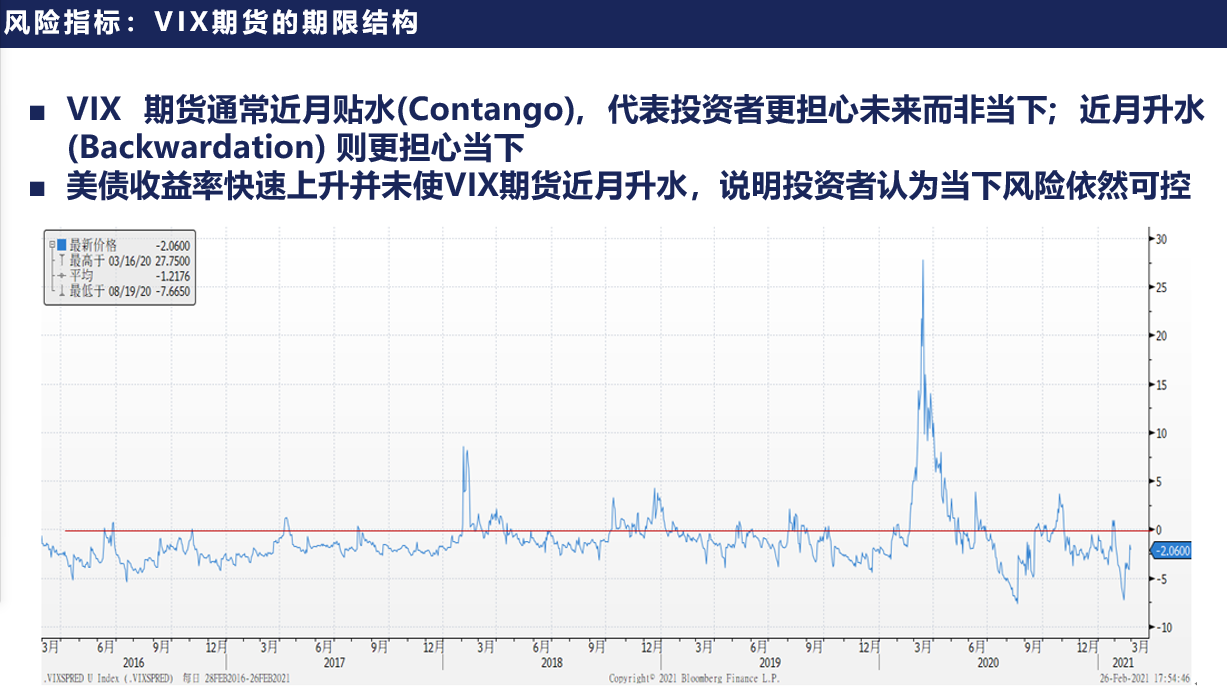Select the 2020 year label on time axis
This screenshot has width=1227, height=692.
[987, 663]
